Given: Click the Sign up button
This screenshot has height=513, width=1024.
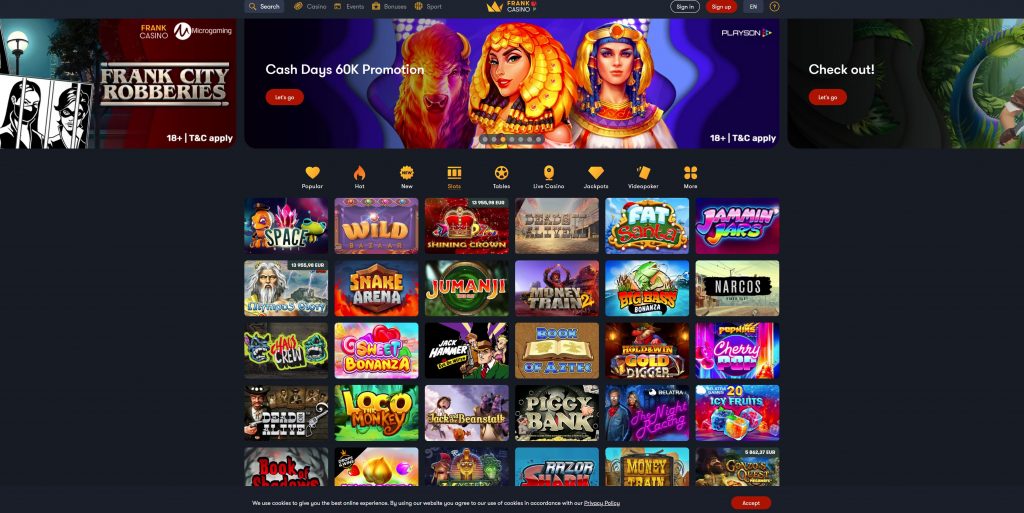Looking at the screenshot, I should [x=721, y=7].
